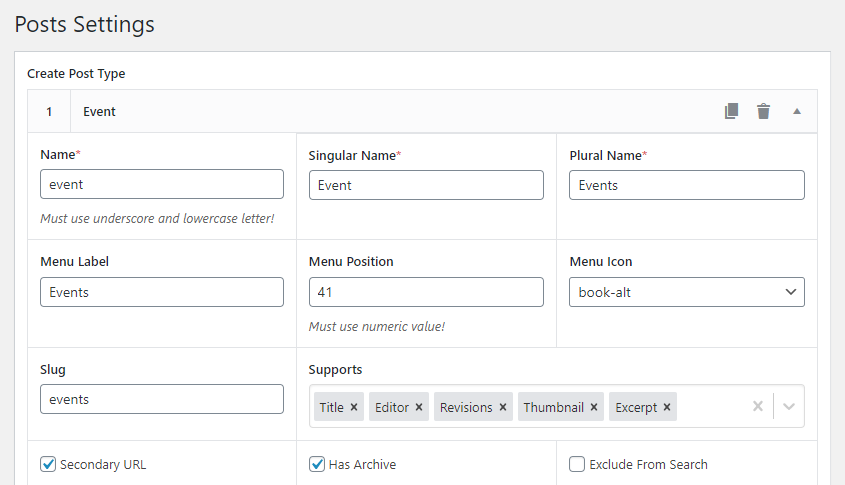Remove the Editor tag from Supports
Viewport: 845px width, 485px height.
pos(419,407)
